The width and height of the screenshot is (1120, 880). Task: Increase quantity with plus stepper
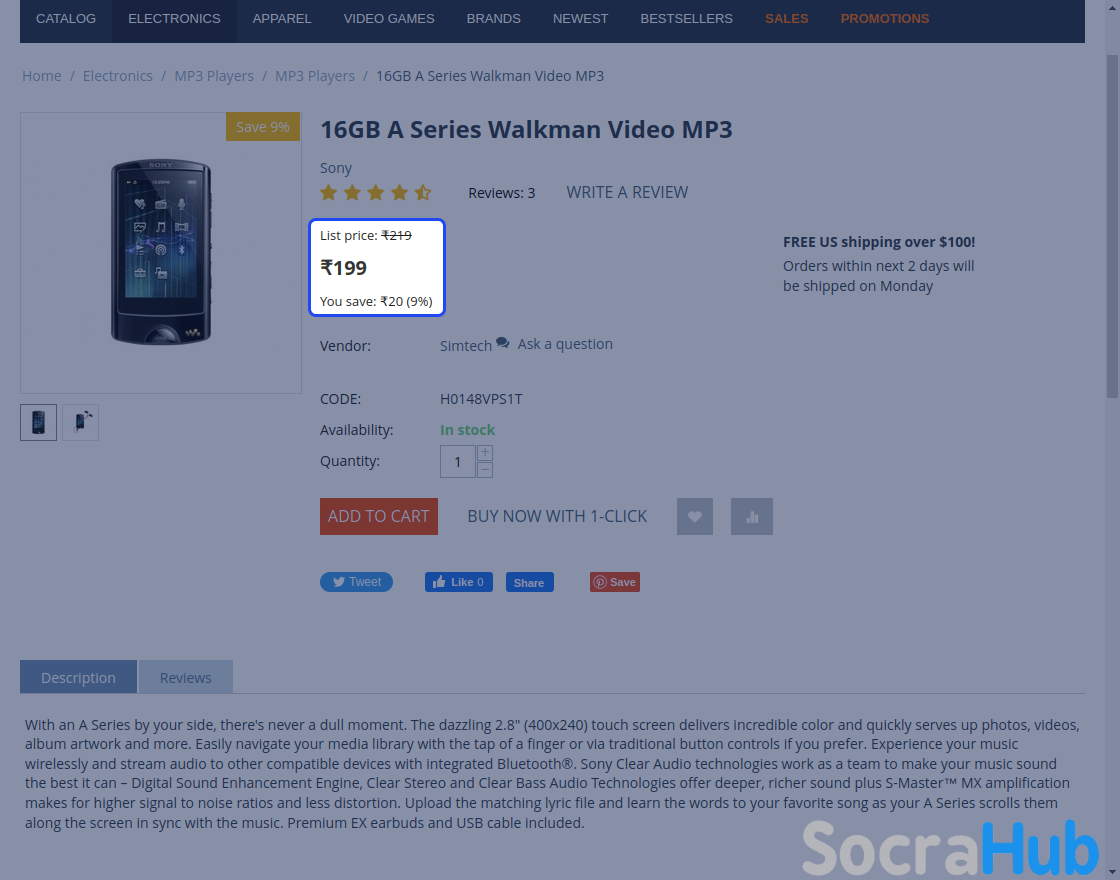[484, 453]
